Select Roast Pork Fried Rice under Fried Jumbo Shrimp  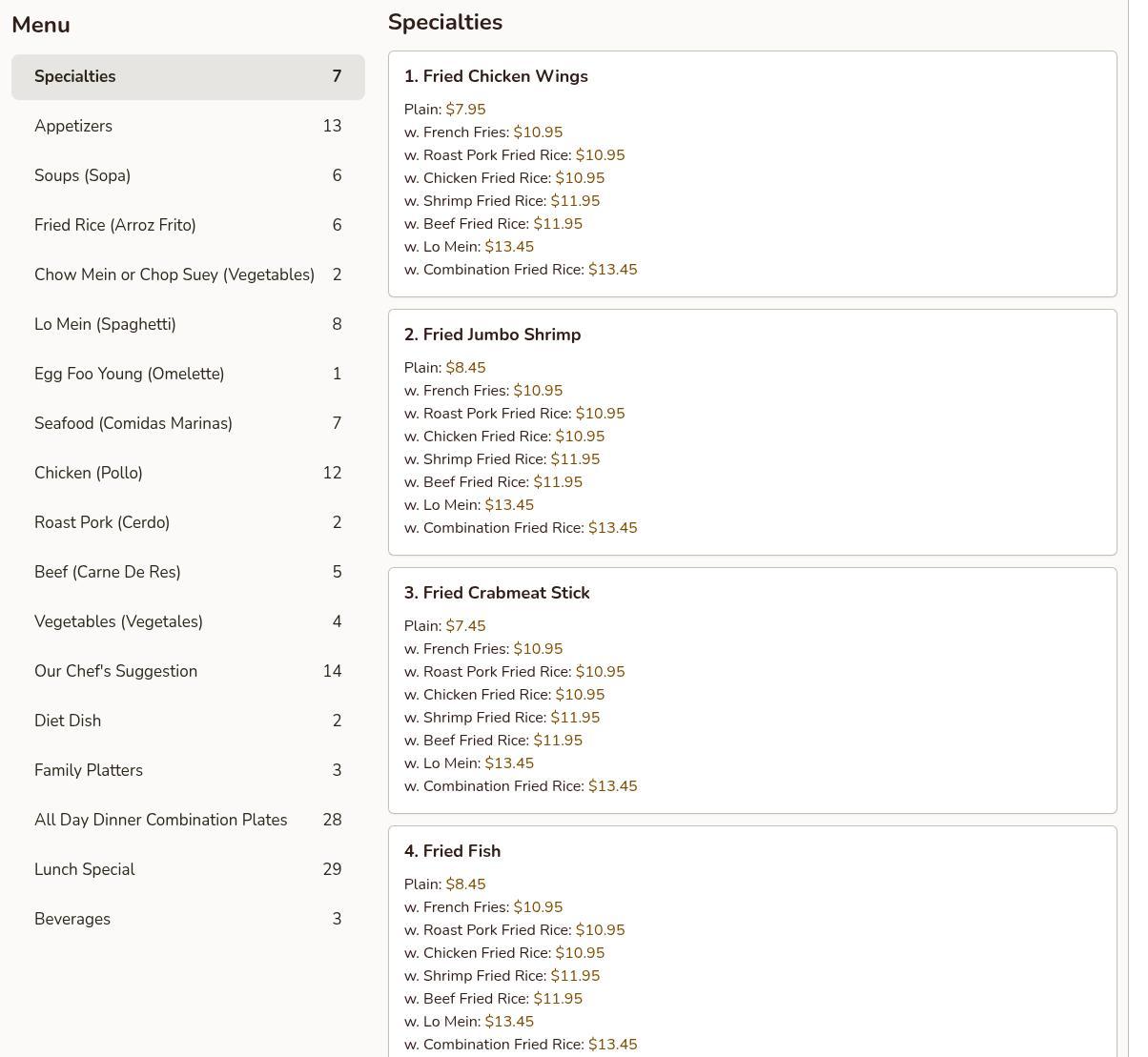point(515,414)
